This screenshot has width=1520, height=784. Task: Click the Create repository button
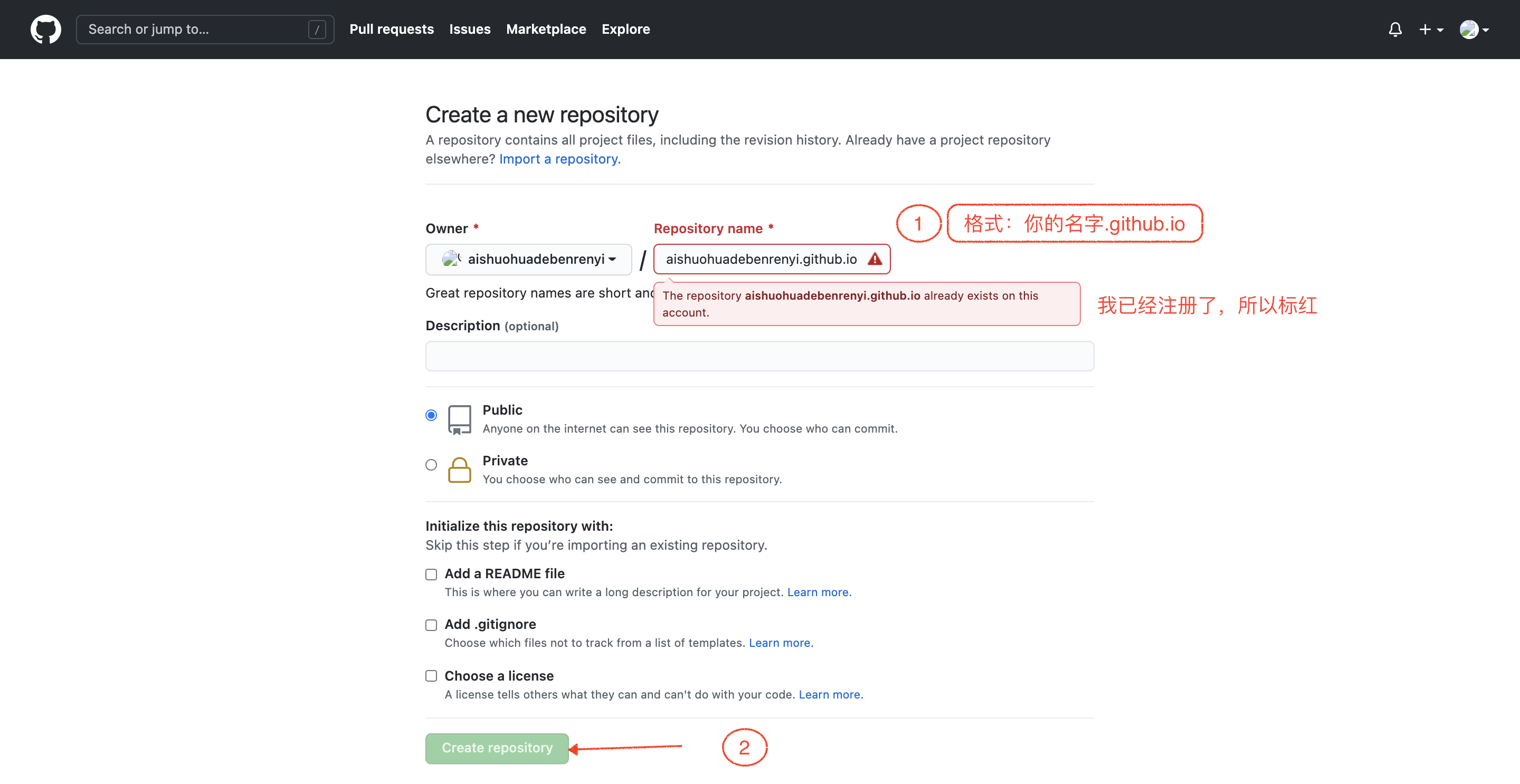(497, 748)
